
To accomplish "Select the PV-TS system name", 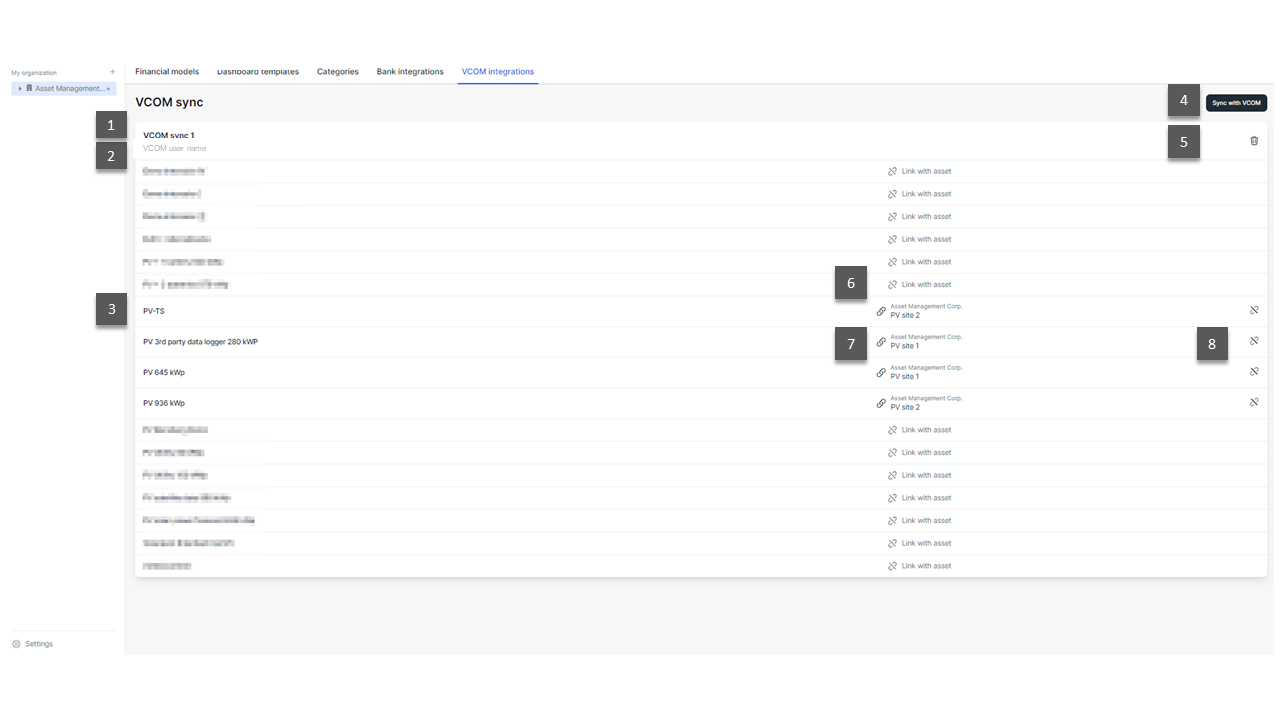I will point(154,311).
